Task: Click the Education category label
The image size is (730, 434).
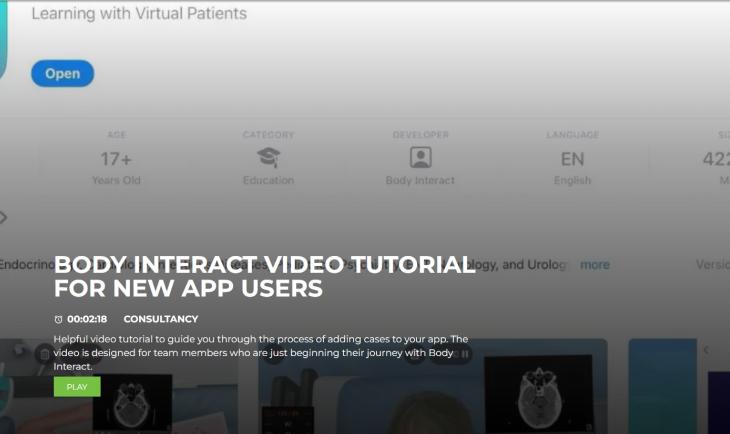Action: [269, 180]
